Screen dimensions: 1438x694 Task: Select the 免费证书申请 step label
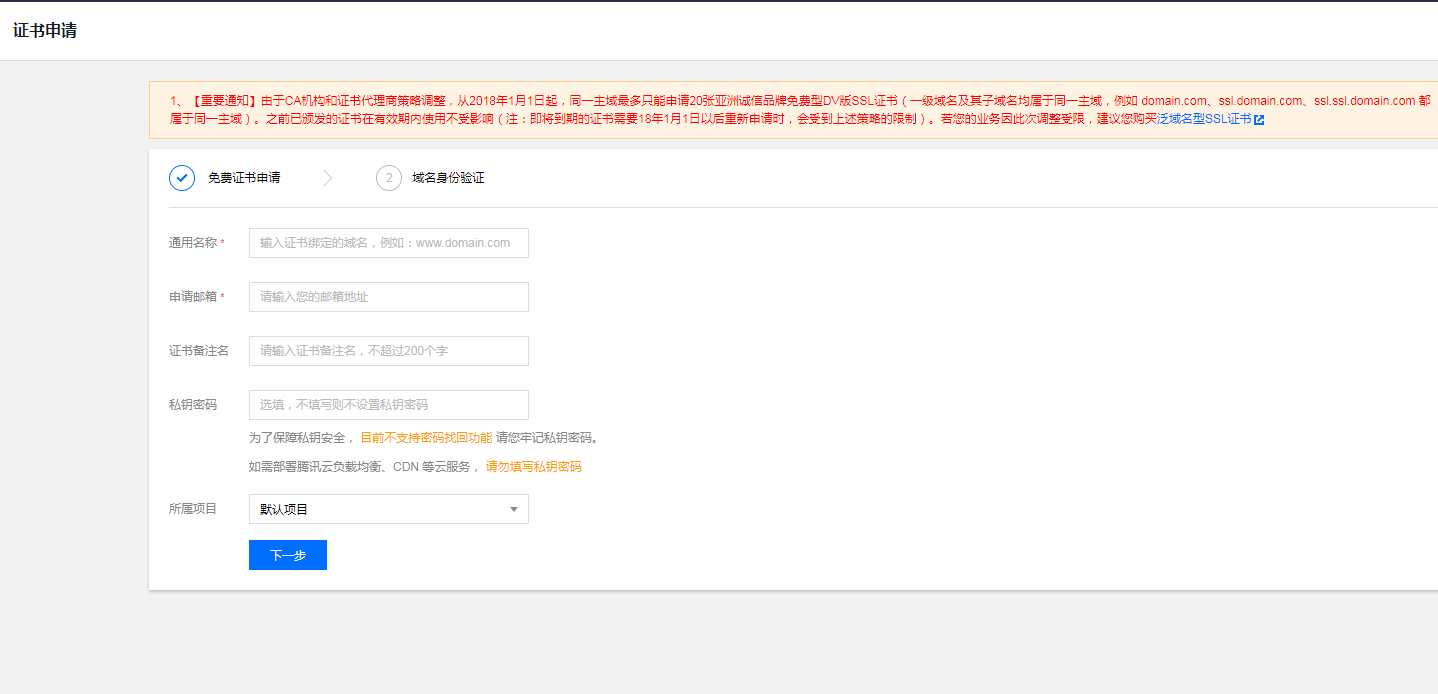pos(241,178)
